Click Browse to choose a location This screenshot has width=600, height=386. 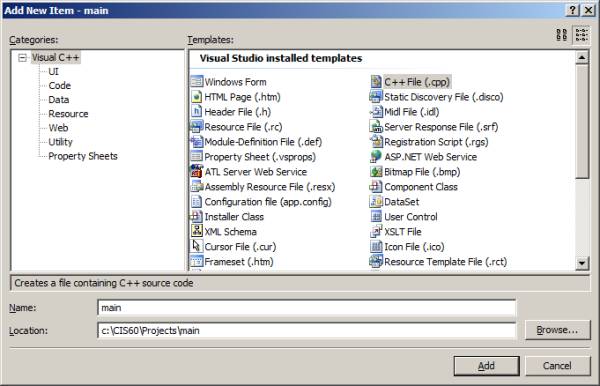557,330
